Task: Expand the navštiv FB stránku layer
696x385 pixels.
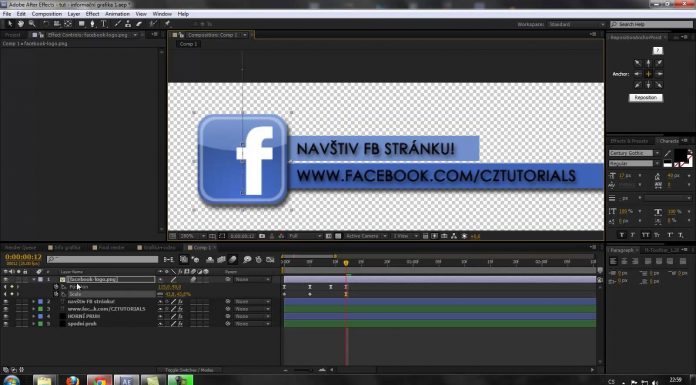Action: coord(34,302)
